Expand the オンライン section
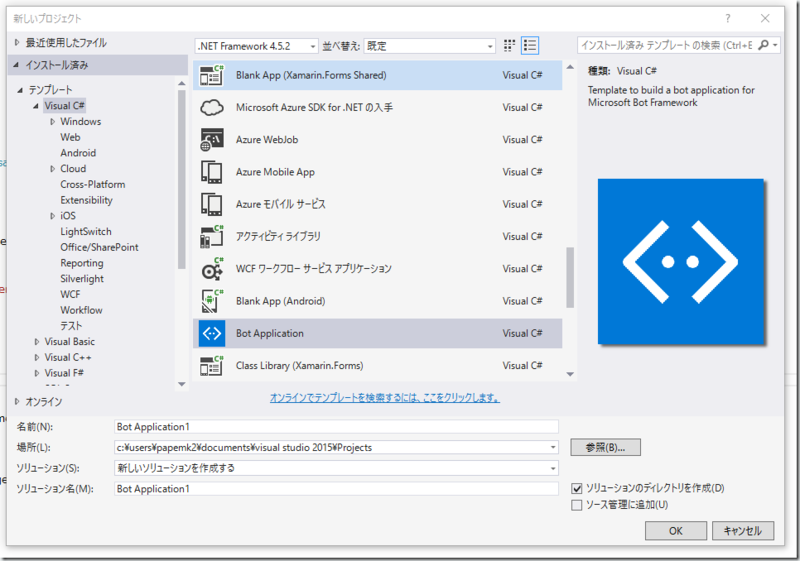The height and width of the screenshot is (561, 800). click(17, 402)
